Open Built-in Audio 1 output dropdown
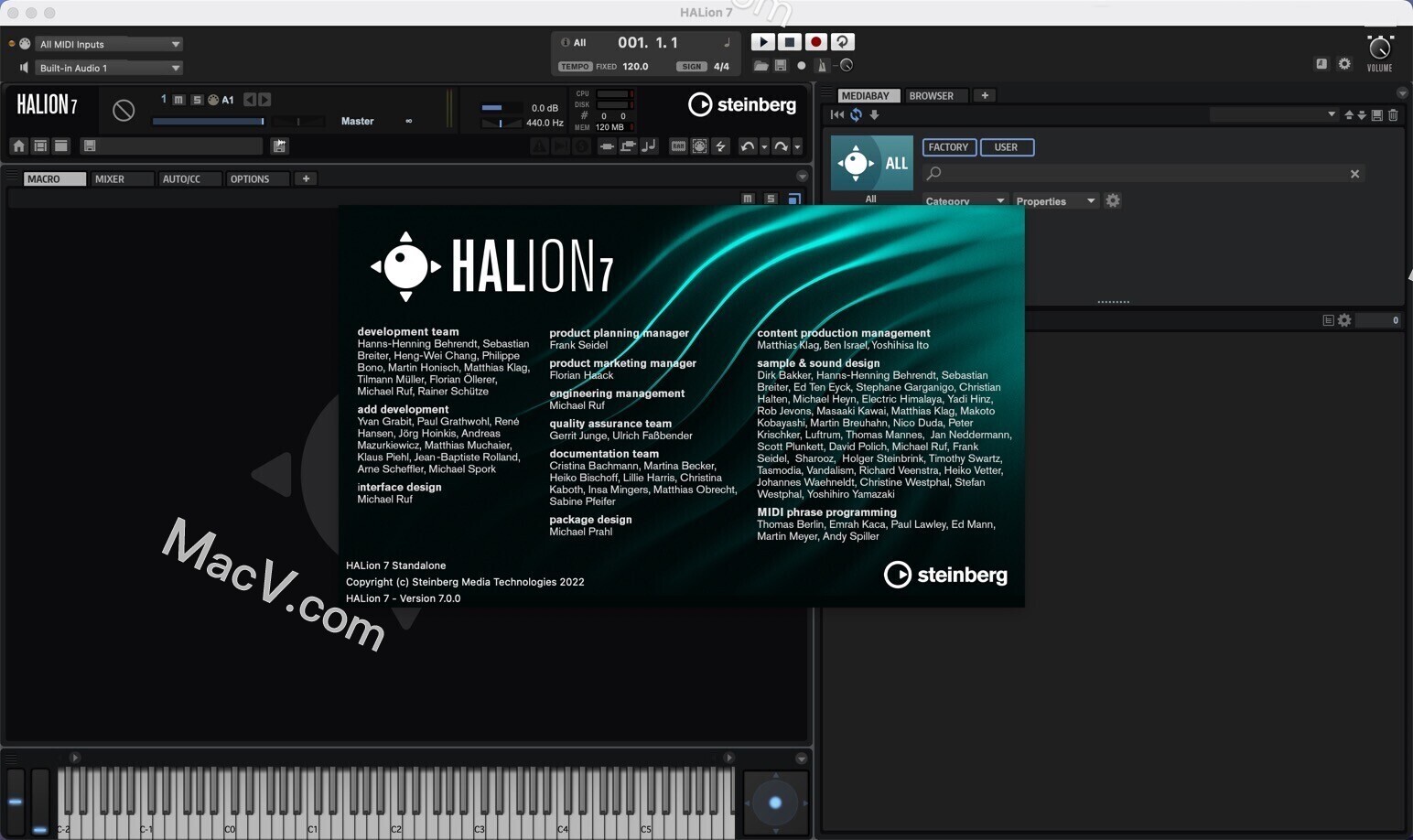Viewport: 1413px width, 840px height. 109,68
